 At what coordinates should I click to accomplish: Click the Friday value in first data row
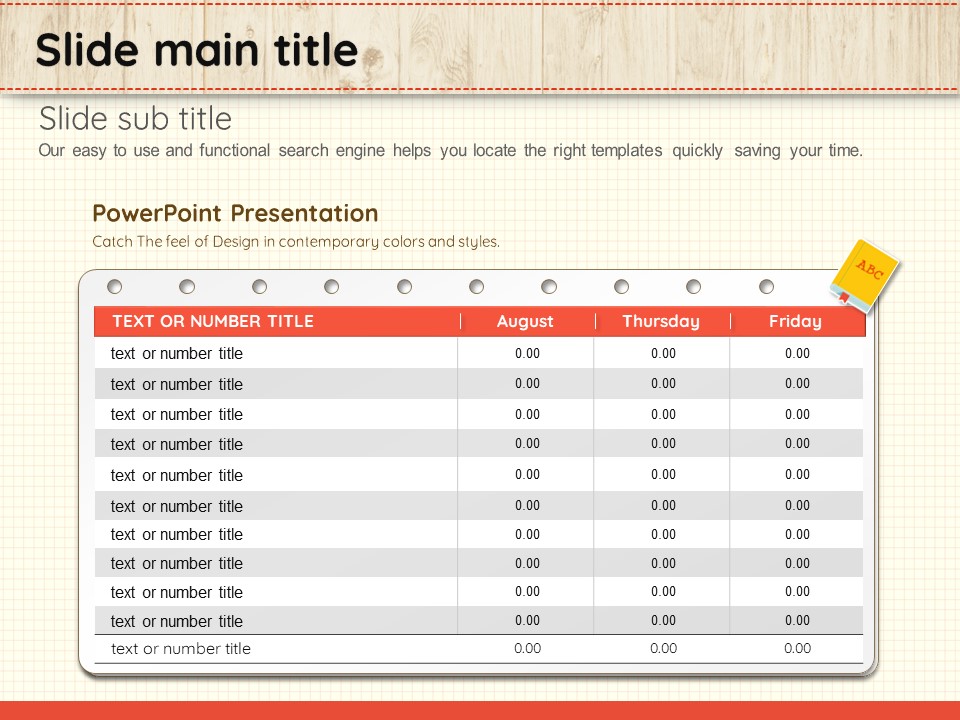[x=797, y=354]
